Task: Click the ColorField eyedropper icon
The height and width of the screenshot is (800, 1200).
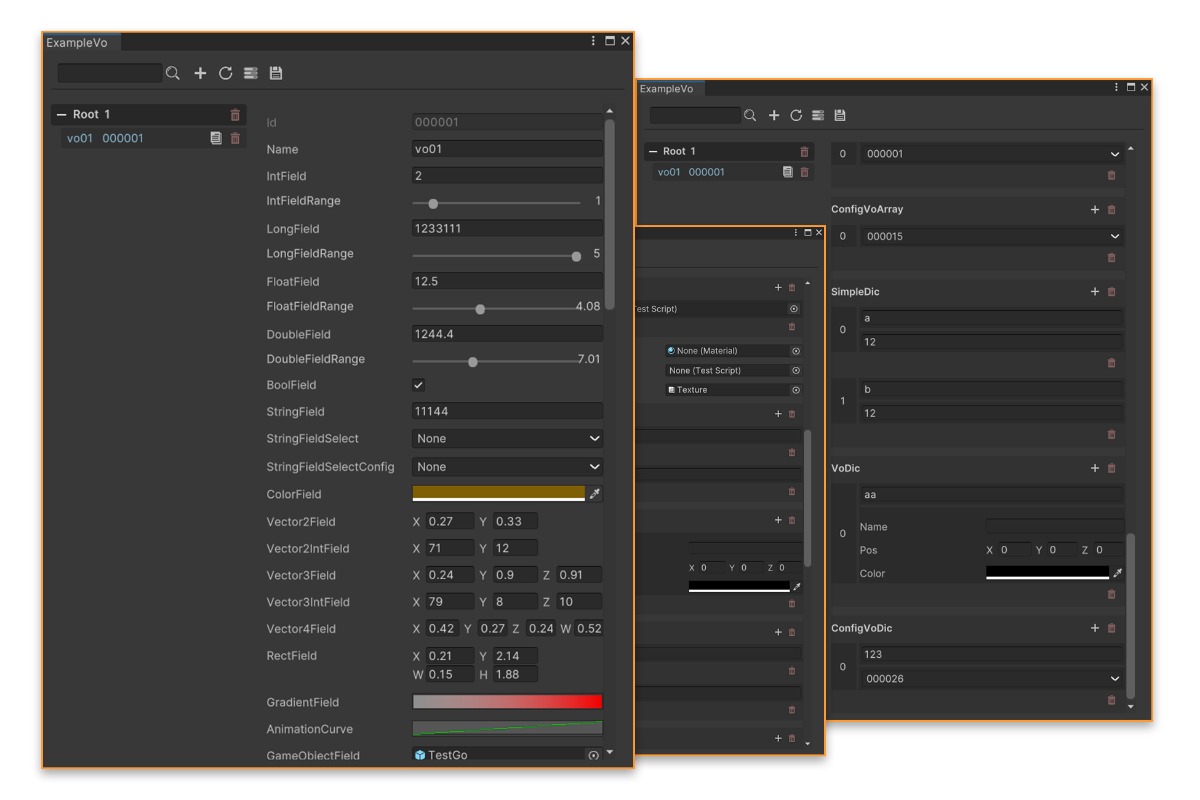Action: 595,494
